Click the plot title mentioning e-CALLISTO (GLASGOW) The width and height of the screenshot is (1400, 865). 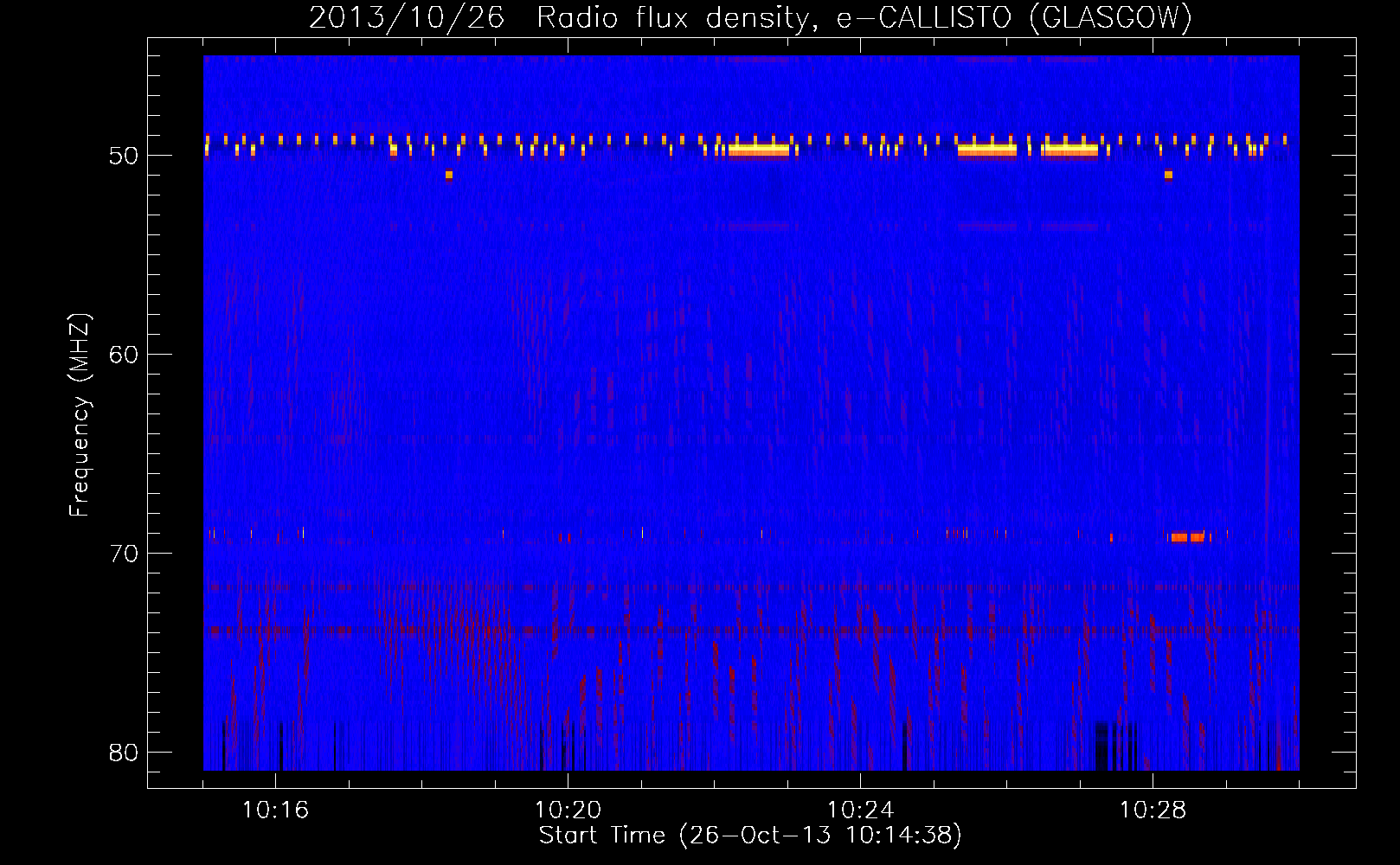pyautogui.click(x=751, y=17)
